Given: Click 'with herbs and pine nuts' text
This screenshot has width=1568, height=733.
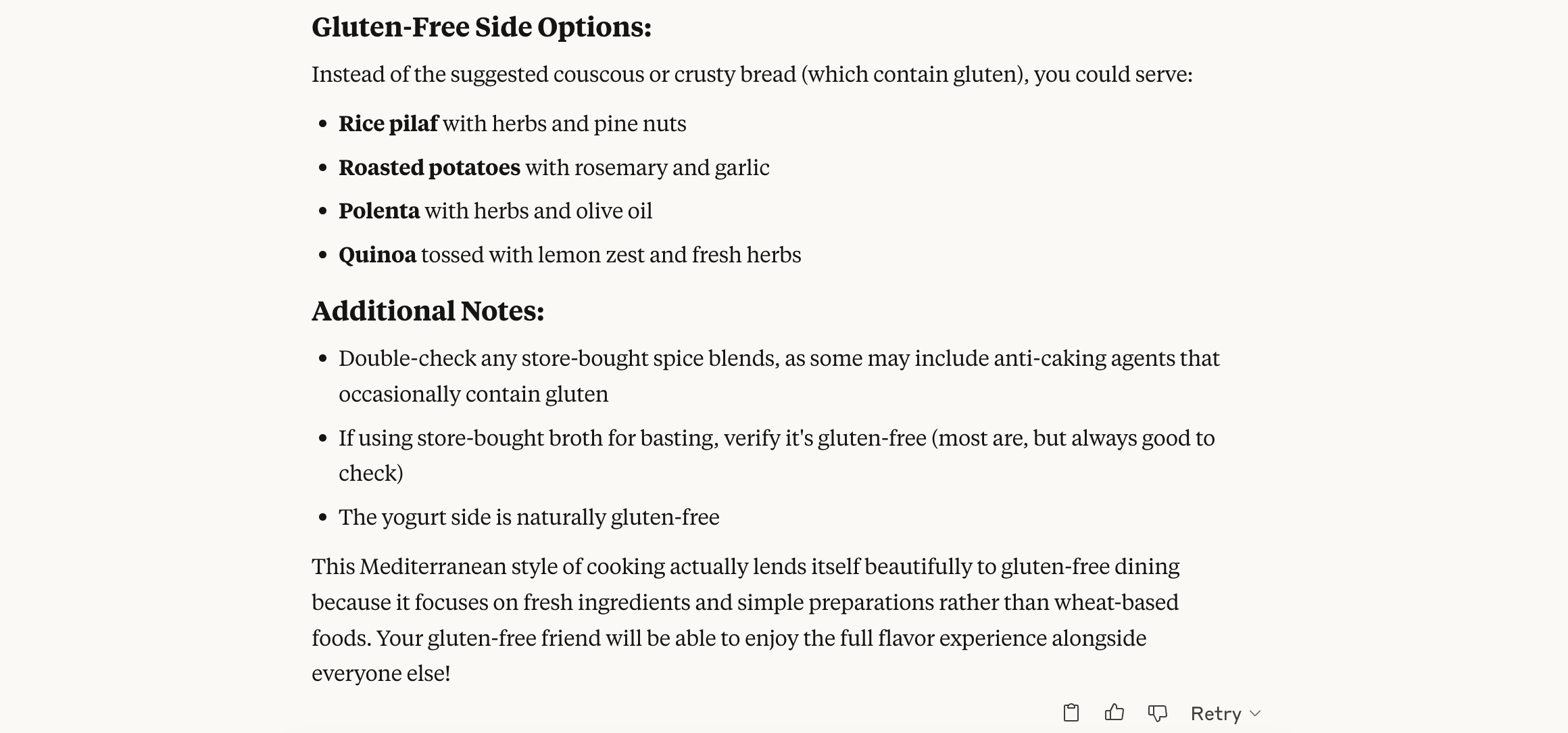Looking at the screenshot, I should coord(564,124).
